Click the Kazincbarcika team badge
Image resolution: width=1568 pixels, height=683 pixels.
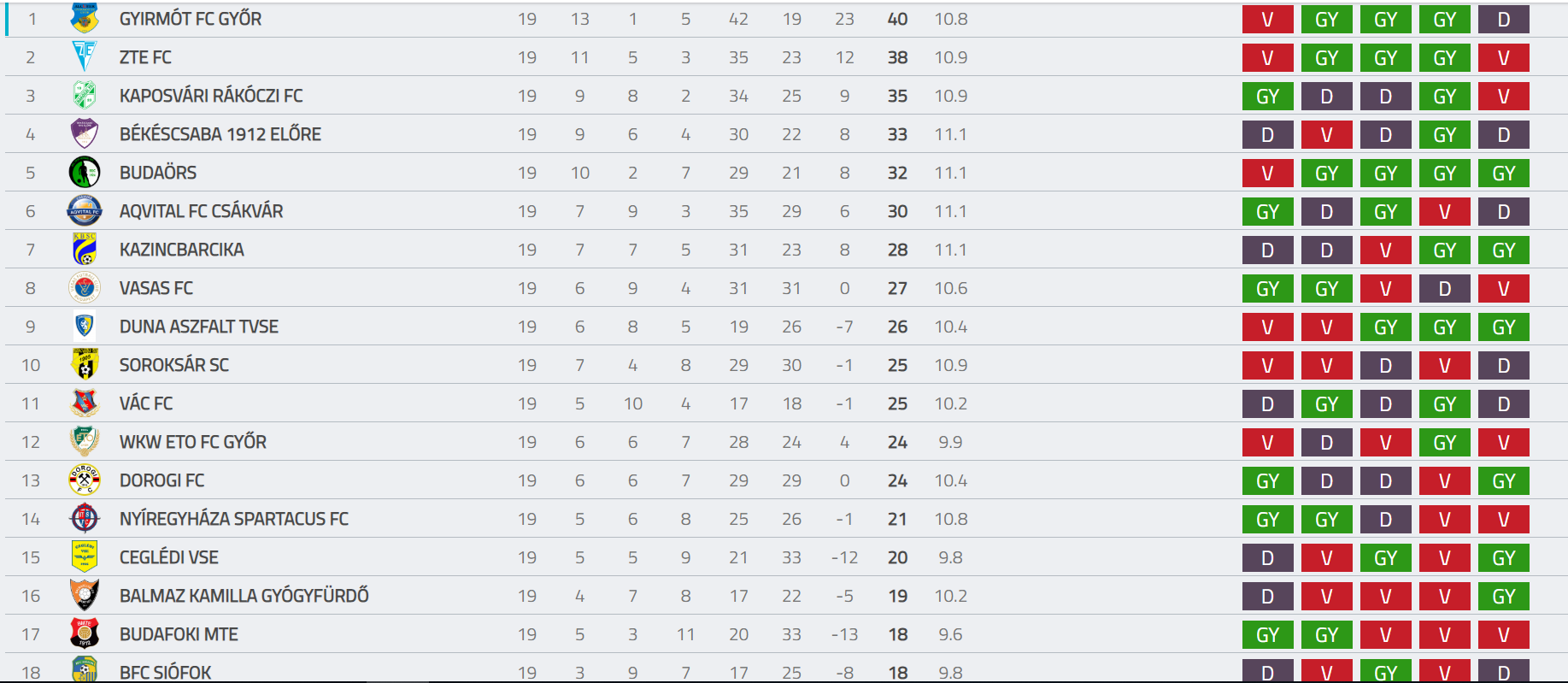pos(85,249)
